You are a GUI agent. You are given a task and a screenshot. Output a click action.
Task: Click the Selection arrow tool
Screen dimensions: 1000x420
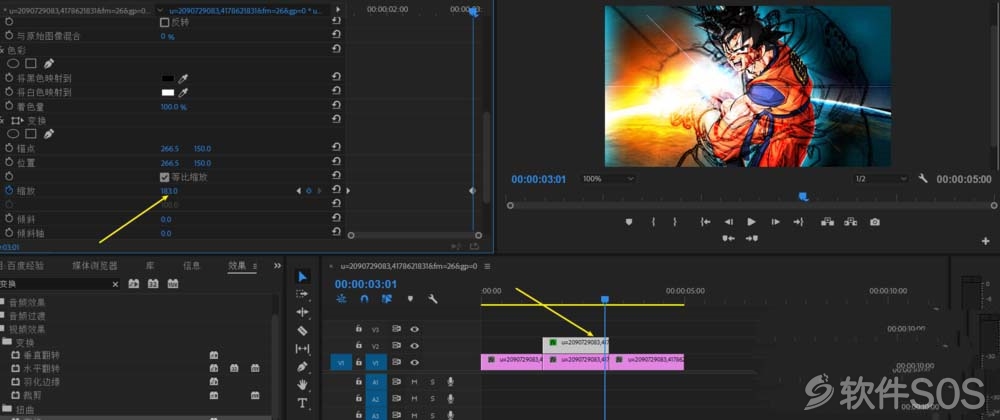pyautogui.click(x=302, y=276)
